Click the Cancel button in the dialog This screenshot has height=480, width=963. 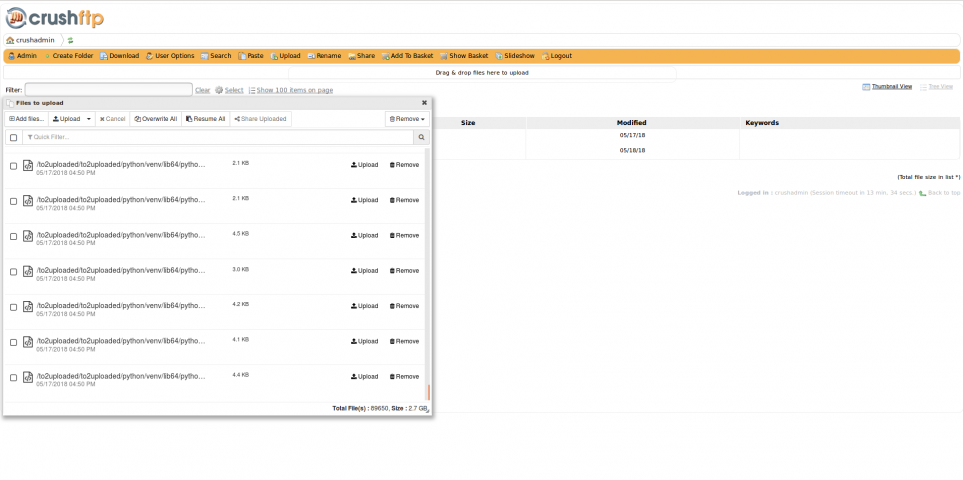click(112, 119)
